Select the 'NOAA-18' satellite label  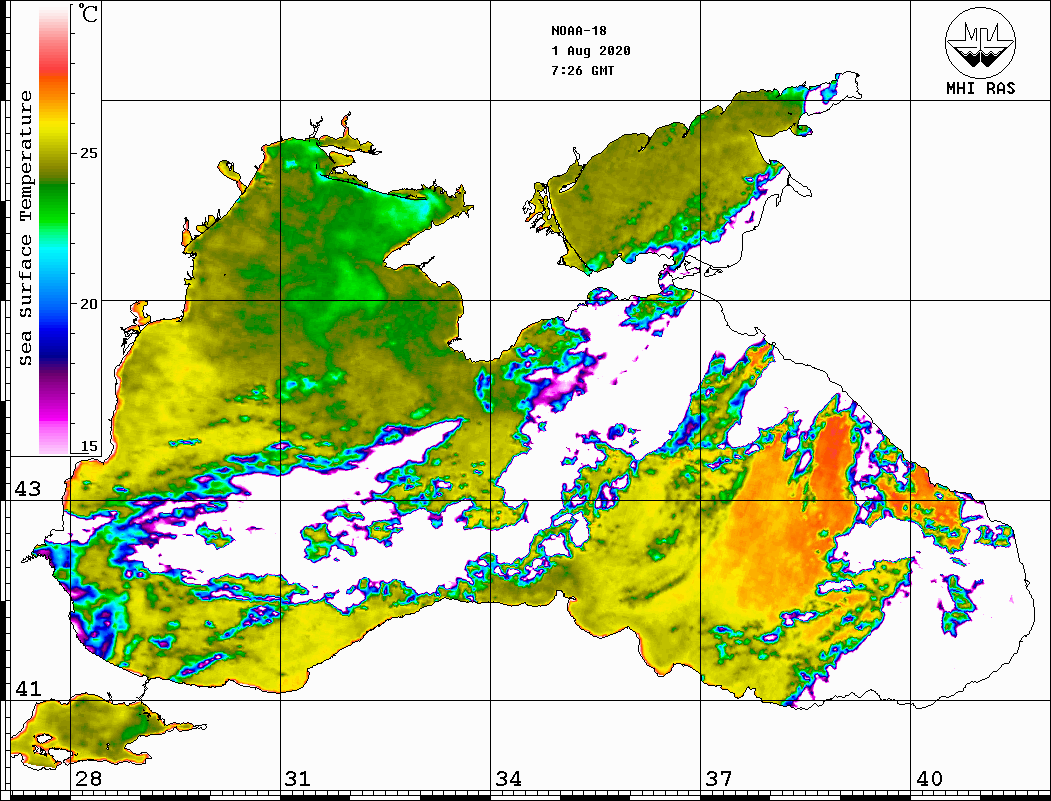point(579,31)
